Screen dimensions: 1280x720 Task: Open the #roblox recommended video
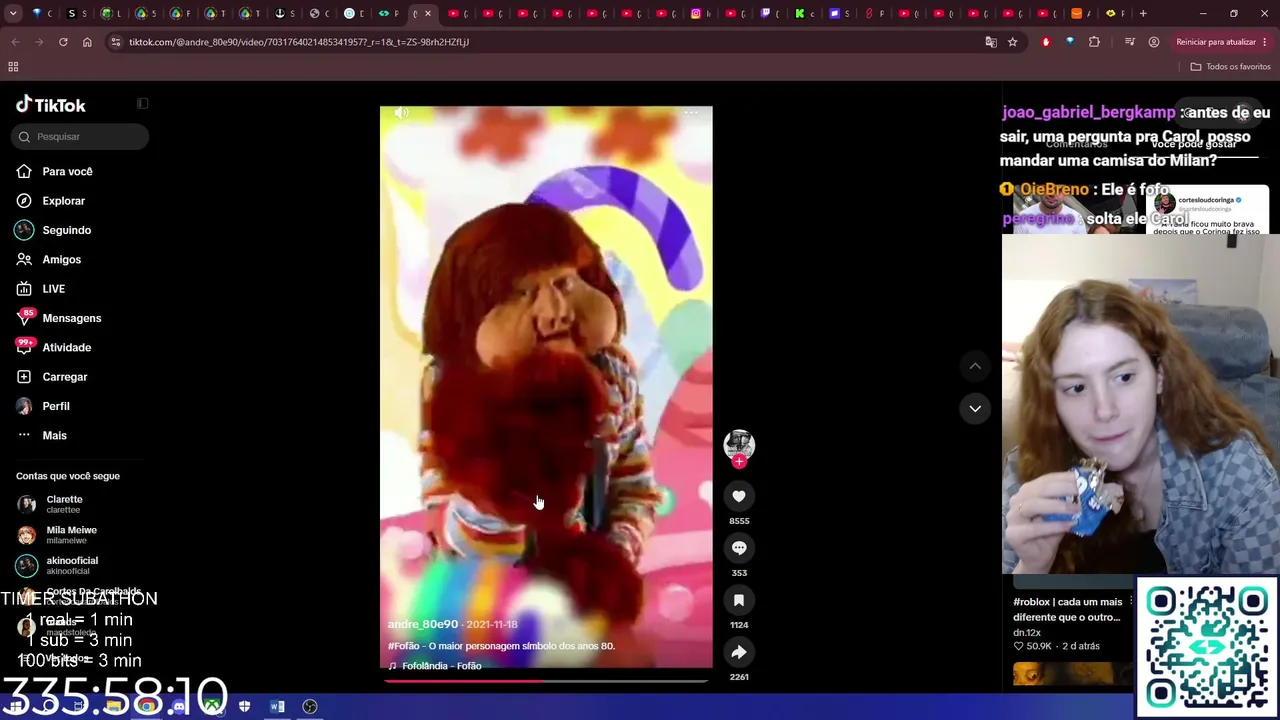pyautogui.click(x=1068, y=609)
